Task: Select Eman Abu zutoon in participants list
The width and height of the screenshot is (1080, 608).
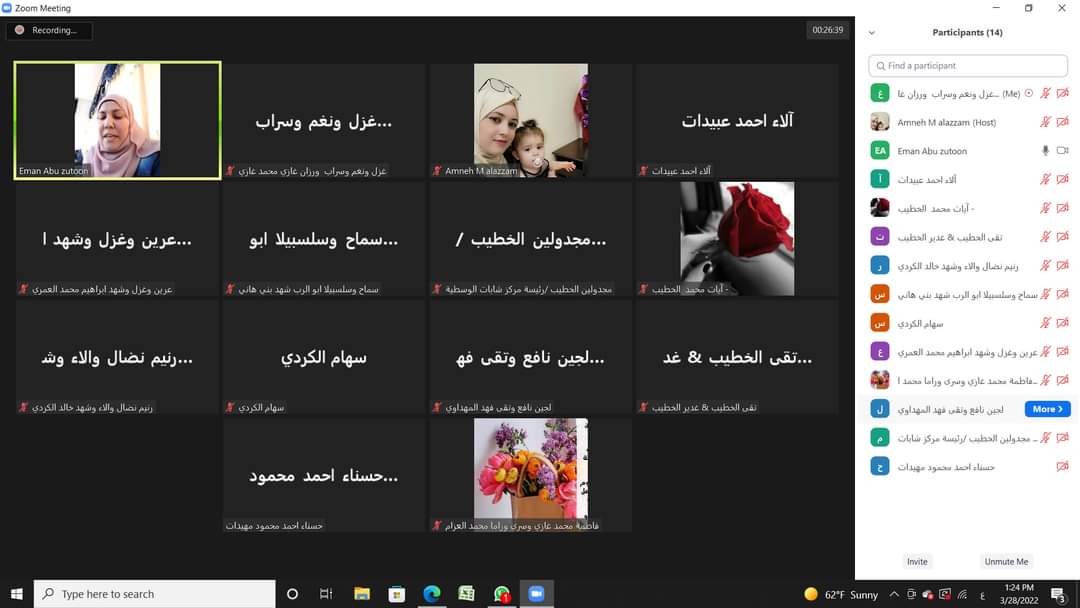Action: coord(932,151)
